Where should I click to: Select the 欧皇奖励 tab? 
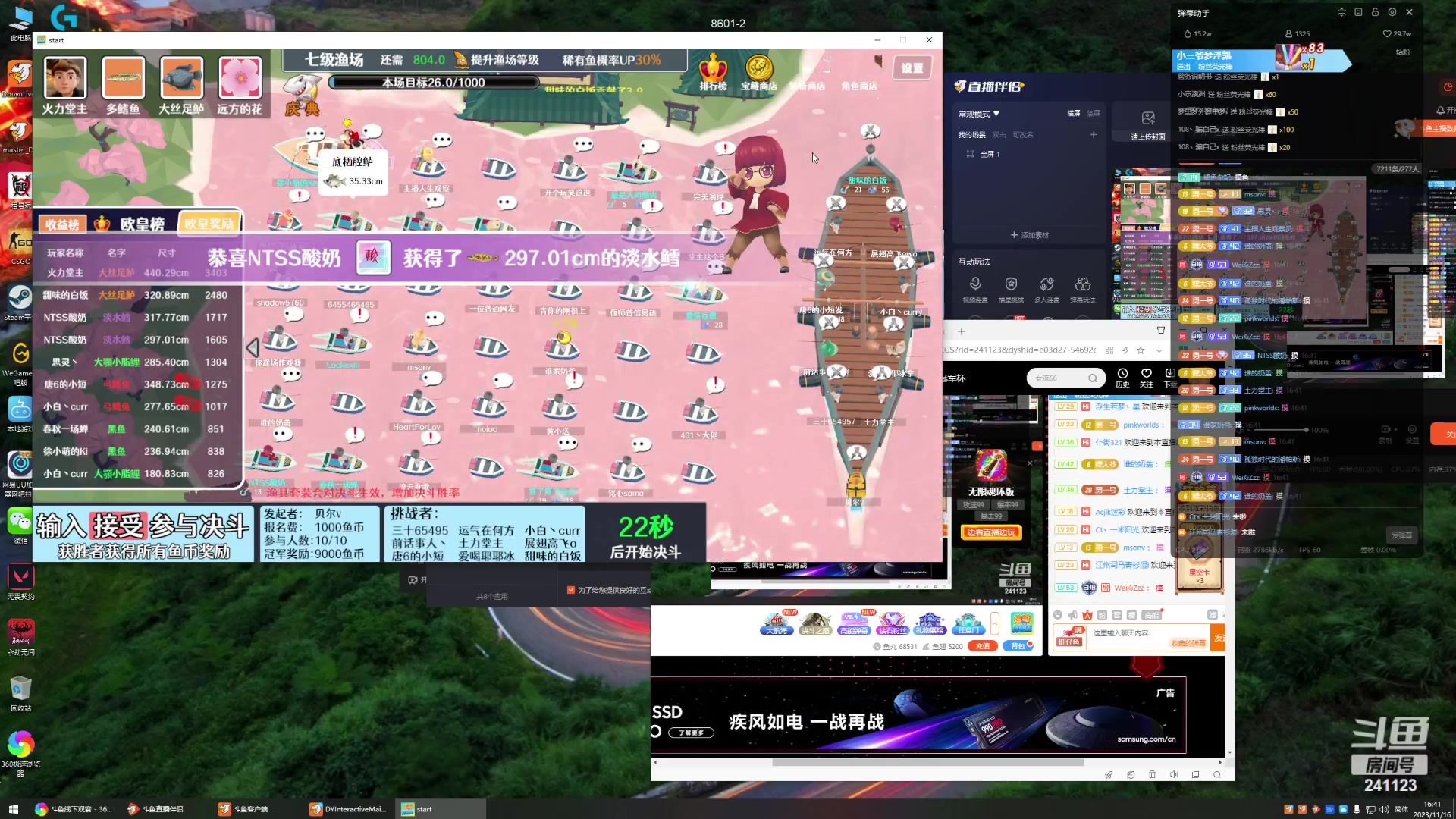(209, 221)
